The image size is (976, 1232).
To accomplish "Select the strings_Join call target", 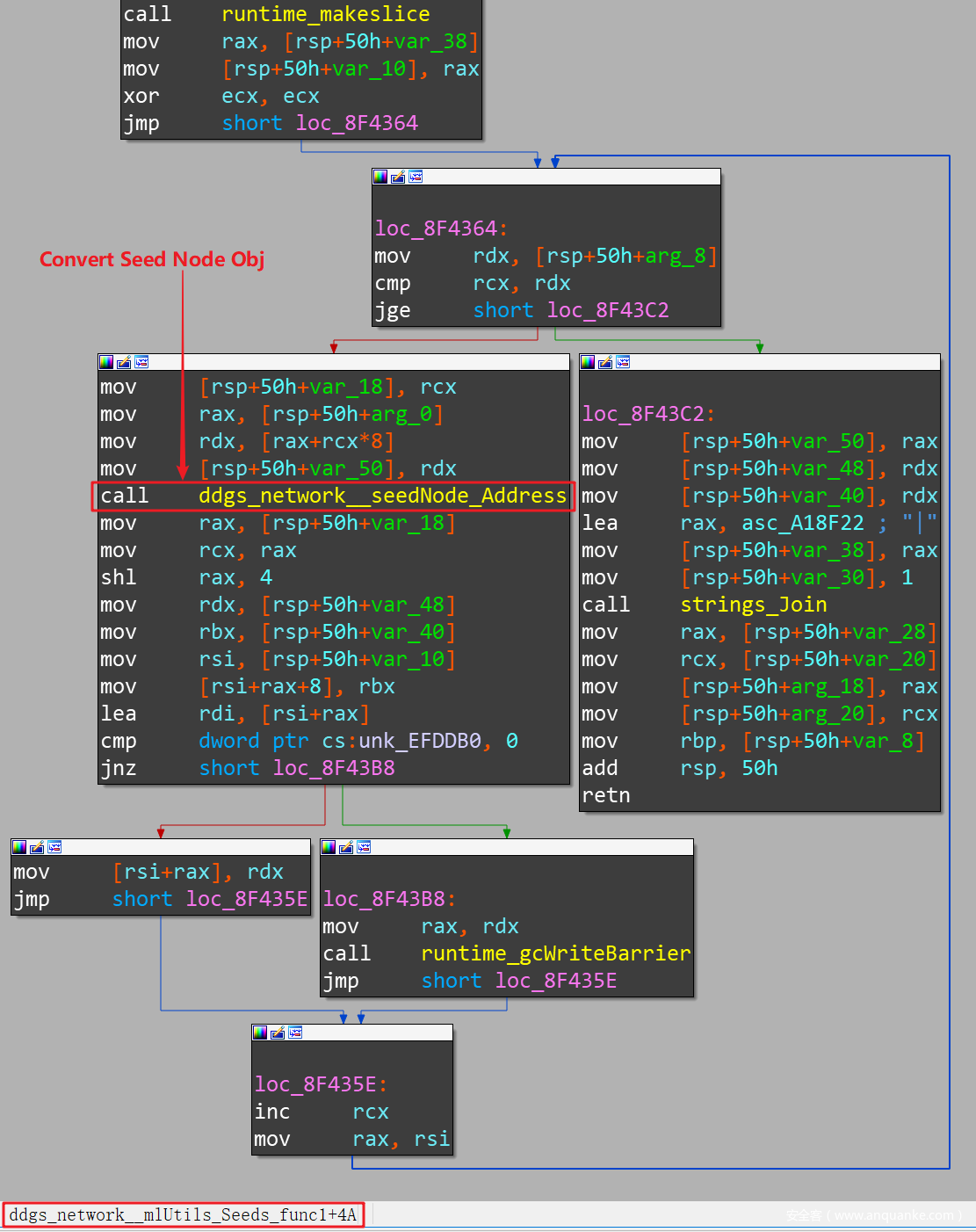I will (753, 605).
